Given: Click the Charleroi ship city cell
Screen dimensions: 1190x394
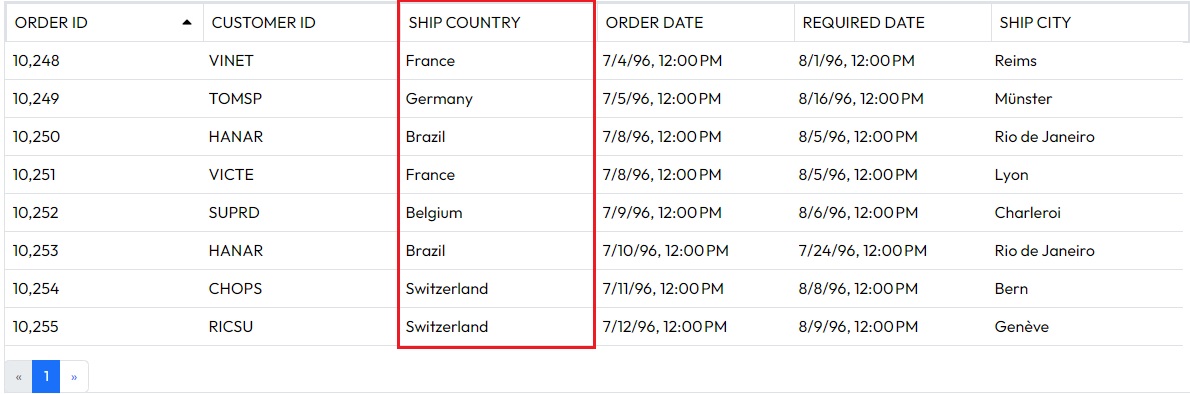Looking at the screenshot, I should coord(1087,213).
